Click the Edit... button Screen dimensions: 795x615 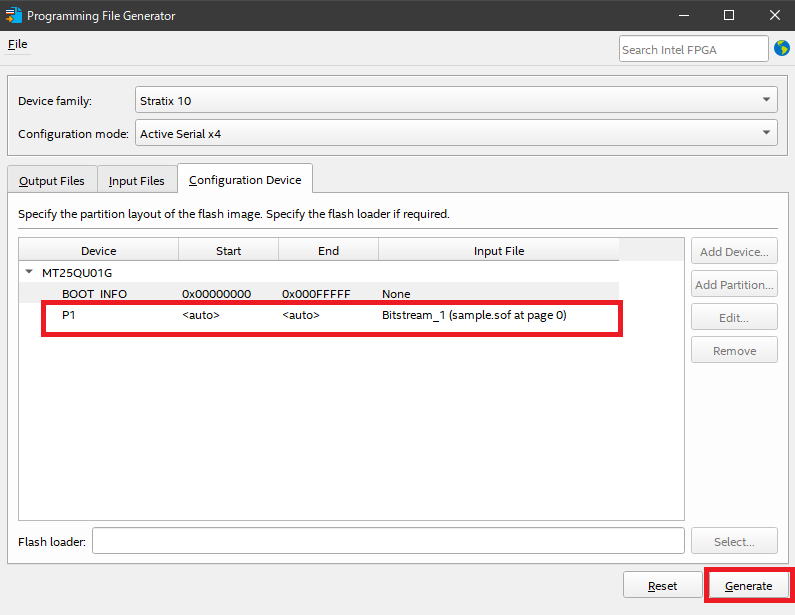tap(734, 317)
